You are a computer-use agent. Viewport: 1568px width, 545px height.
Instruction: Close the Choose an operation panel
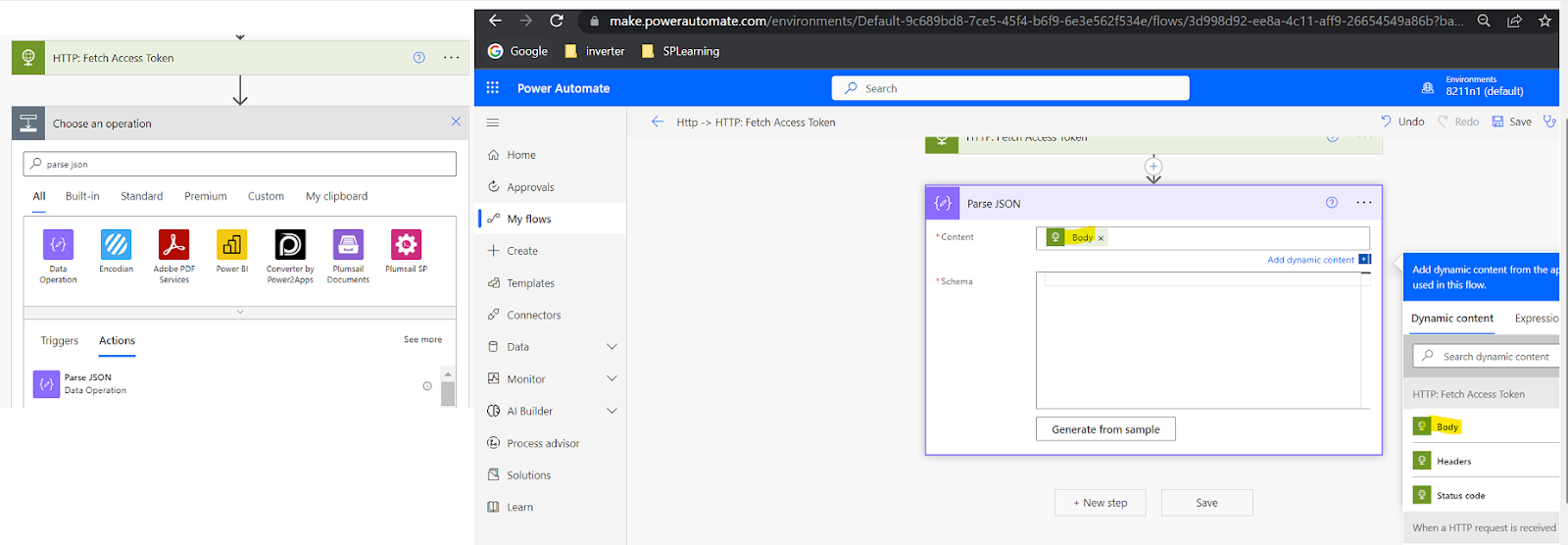[456, 122]
